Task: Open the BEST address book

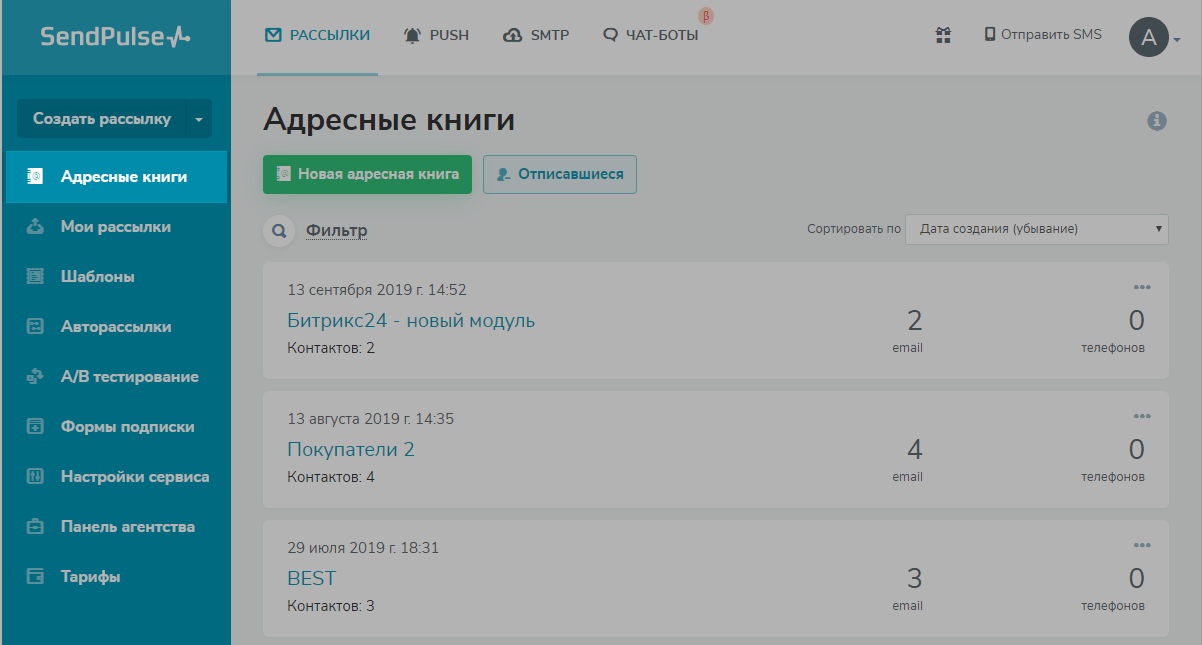Action: tap(312, 579)
